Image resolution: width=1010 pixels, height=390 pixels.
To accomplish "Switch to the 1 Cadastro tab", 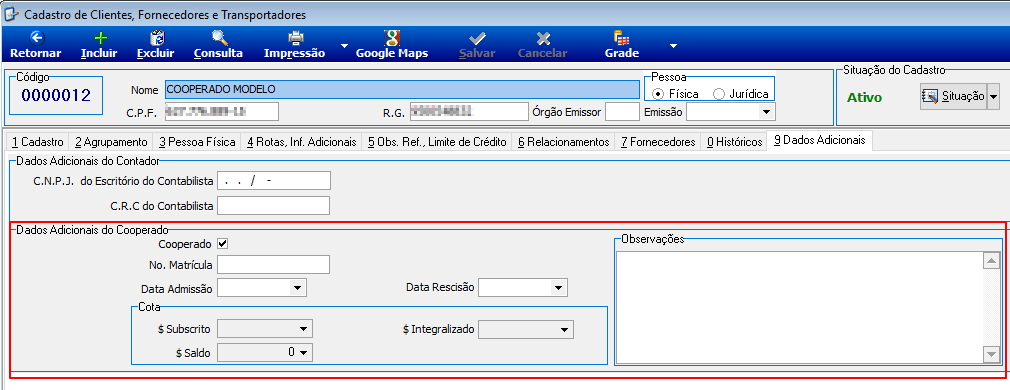I will [37, 142].
